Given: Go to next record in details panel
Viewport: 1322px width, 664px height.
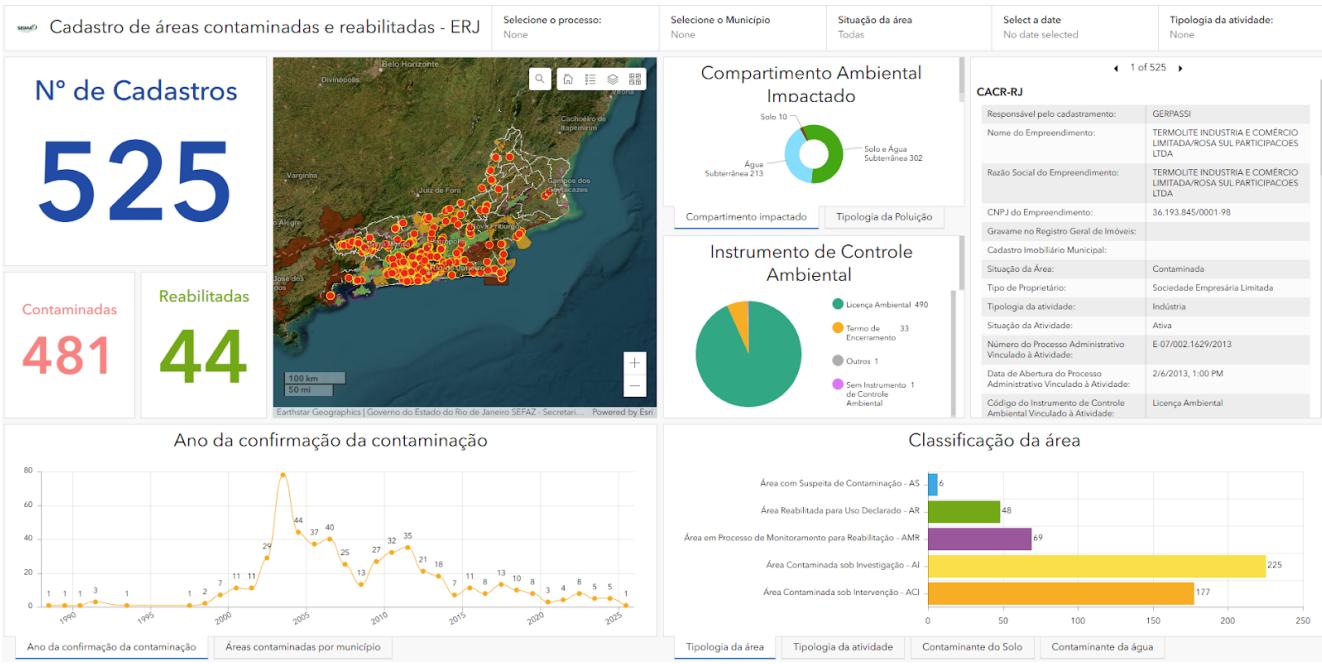Looking at the screenshot, I should point(1180,68).
